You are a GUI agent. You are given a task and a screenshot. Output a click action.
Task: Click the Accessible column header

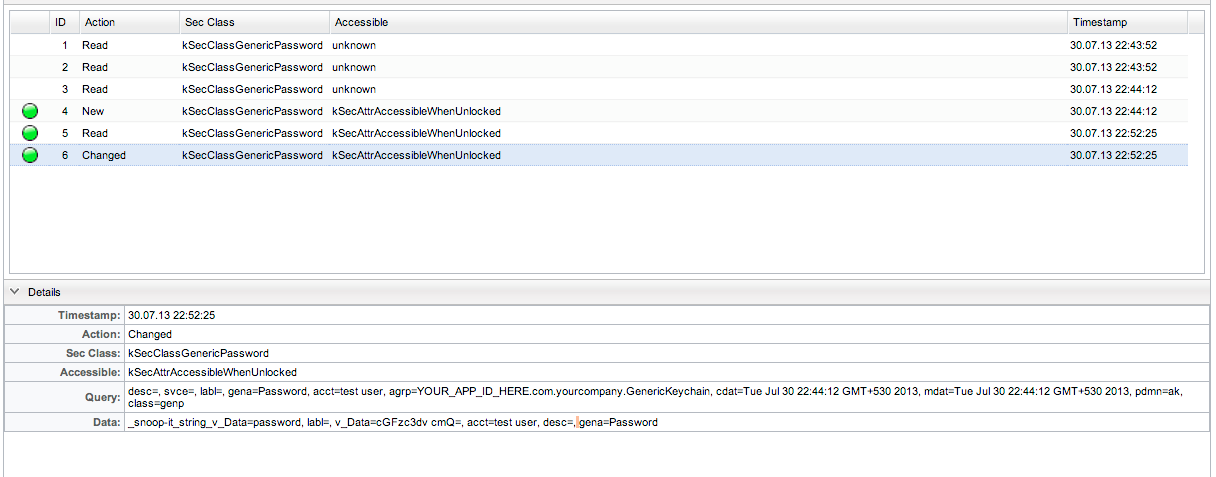[x=361, y=22]
